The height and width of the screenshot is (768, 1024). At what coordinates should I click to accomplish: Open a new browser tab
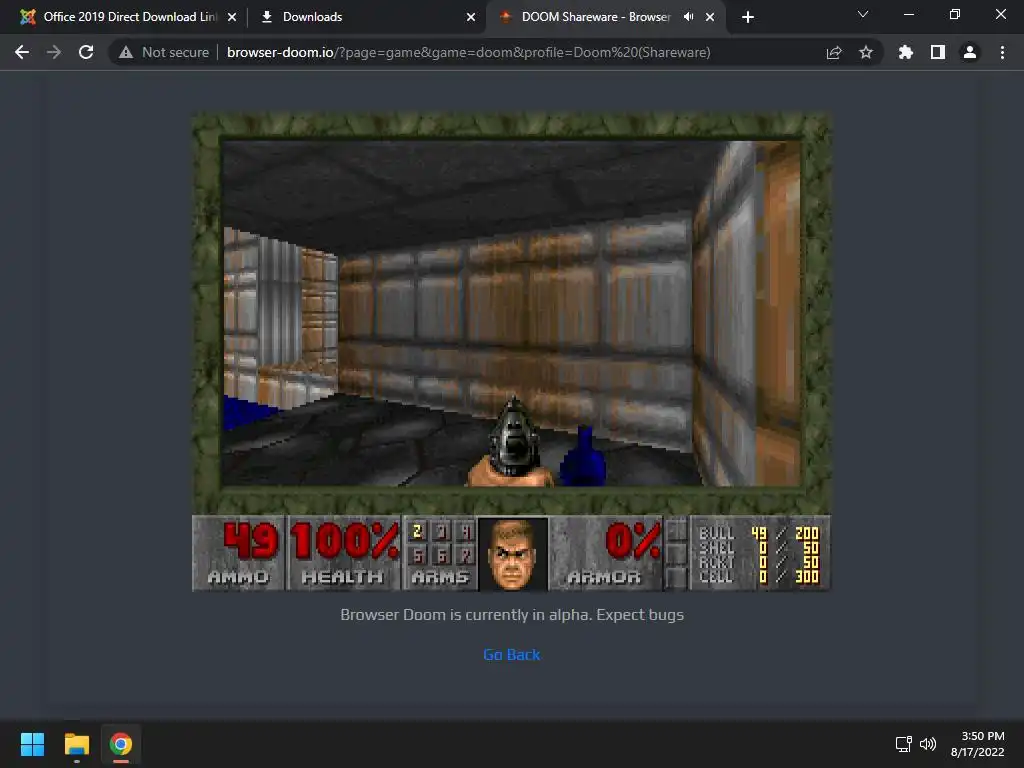[x=748, y=17]
